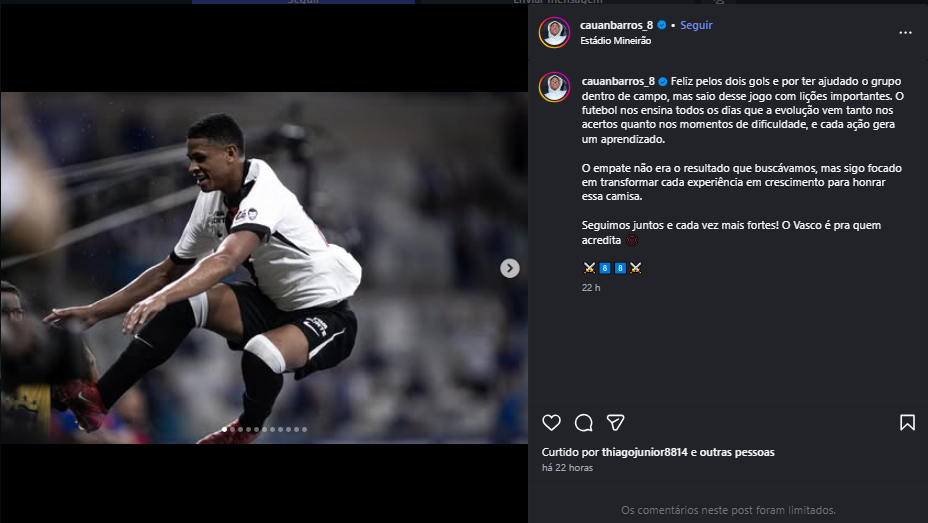Click the profile avatar beside the caption
This screenshot has width=928, height=523.
pyautogui.click(x=554, y=87)
